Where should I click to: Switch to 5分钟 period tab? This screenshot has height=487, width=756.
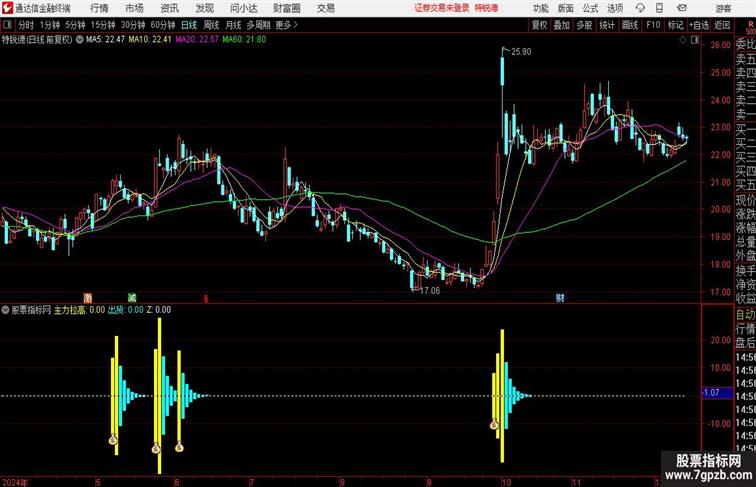[75, 25]
